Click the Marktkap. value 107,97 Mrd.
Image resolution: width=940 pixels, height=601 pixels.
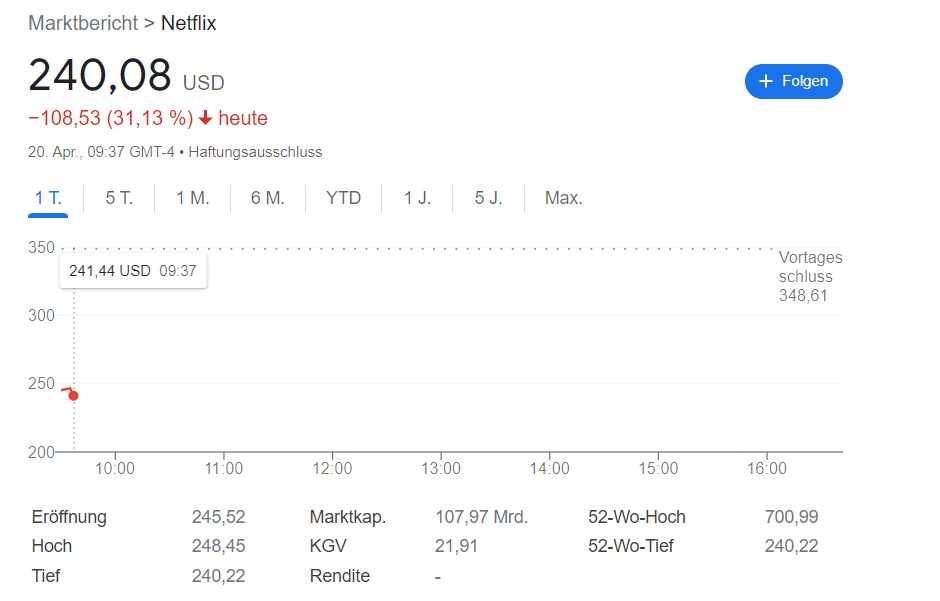[x=481, y=517]
